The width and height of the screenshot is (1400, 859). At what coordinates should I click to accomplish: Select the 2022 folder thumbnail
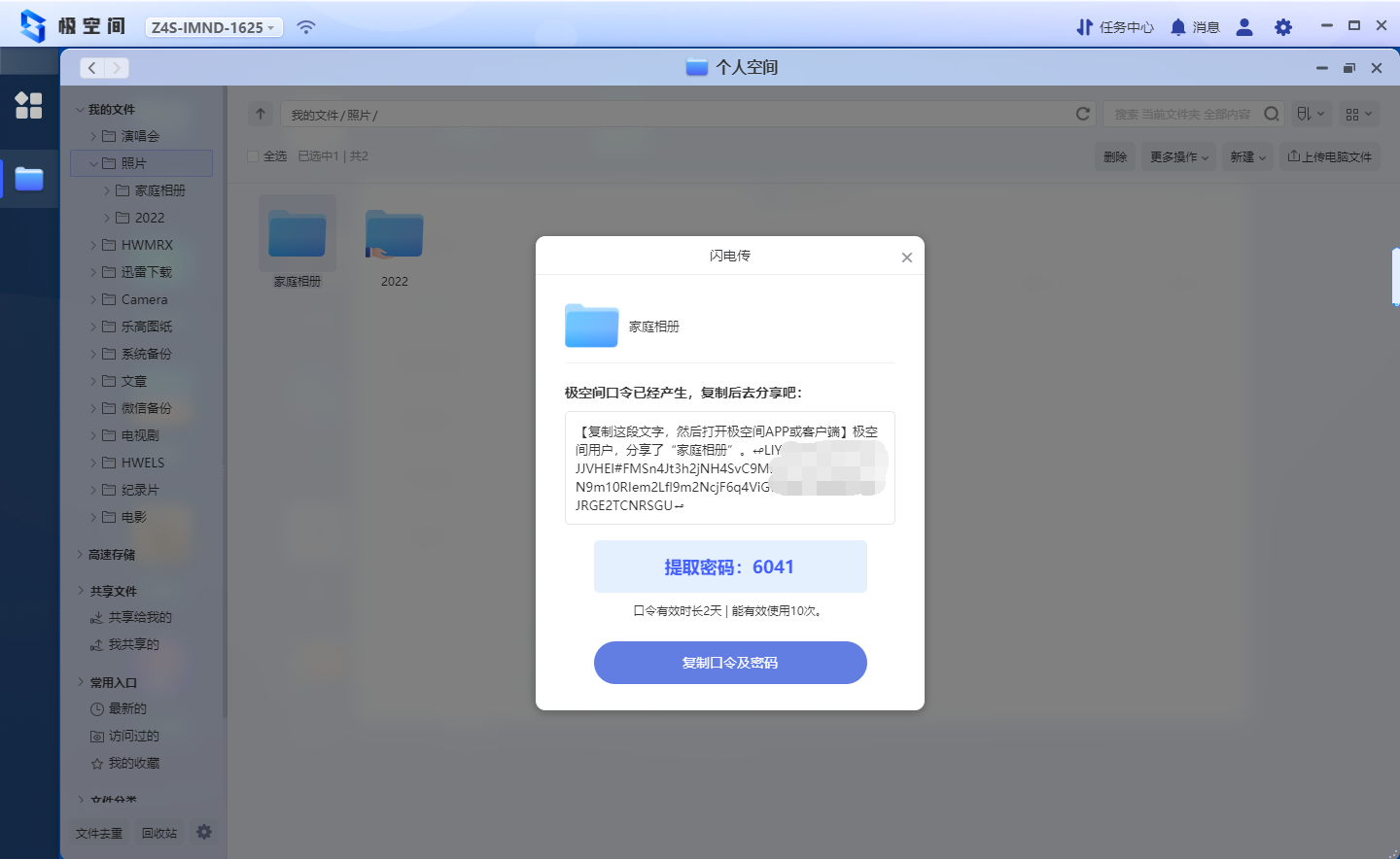click(x=395, y=233)
